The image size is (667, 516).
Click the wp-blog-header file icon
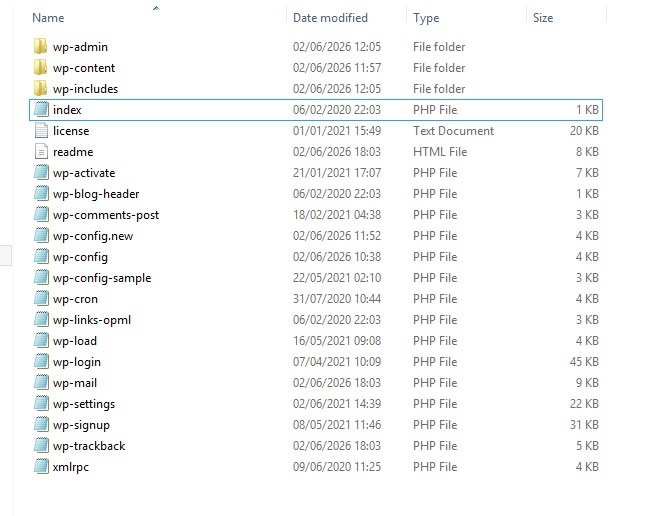41,194
